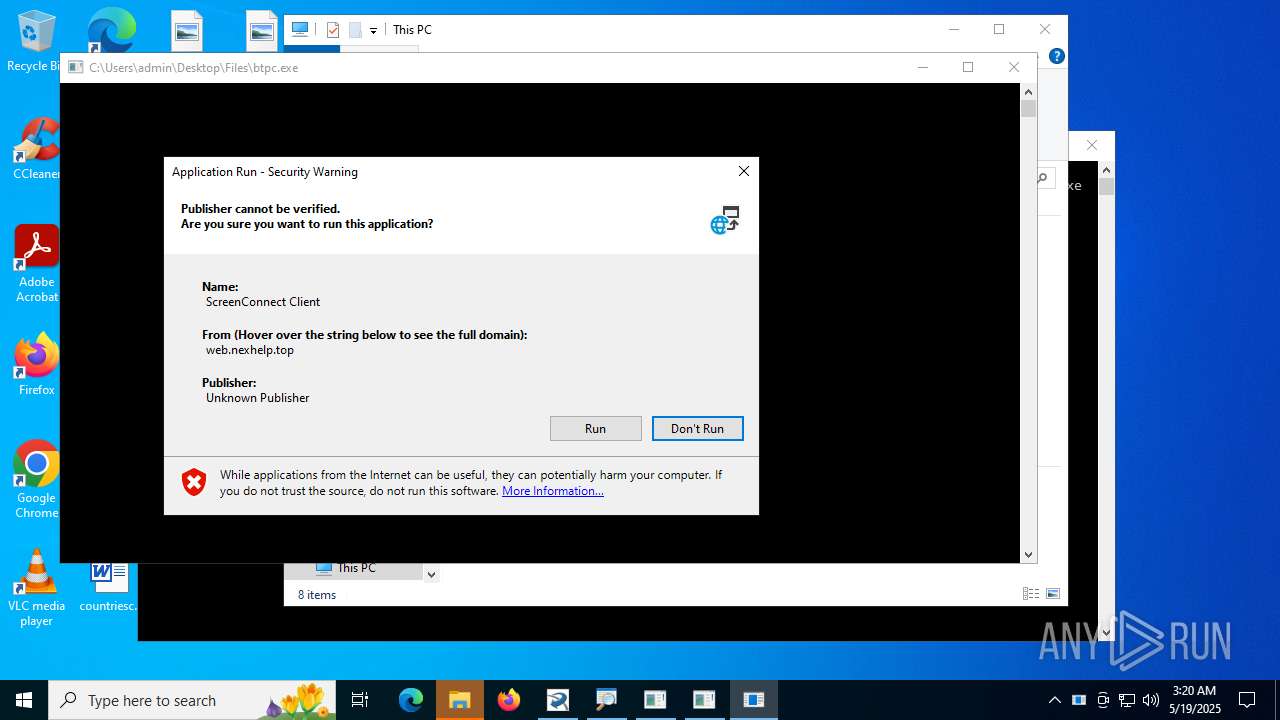Click Run in the Security Warning dialog

595,428
